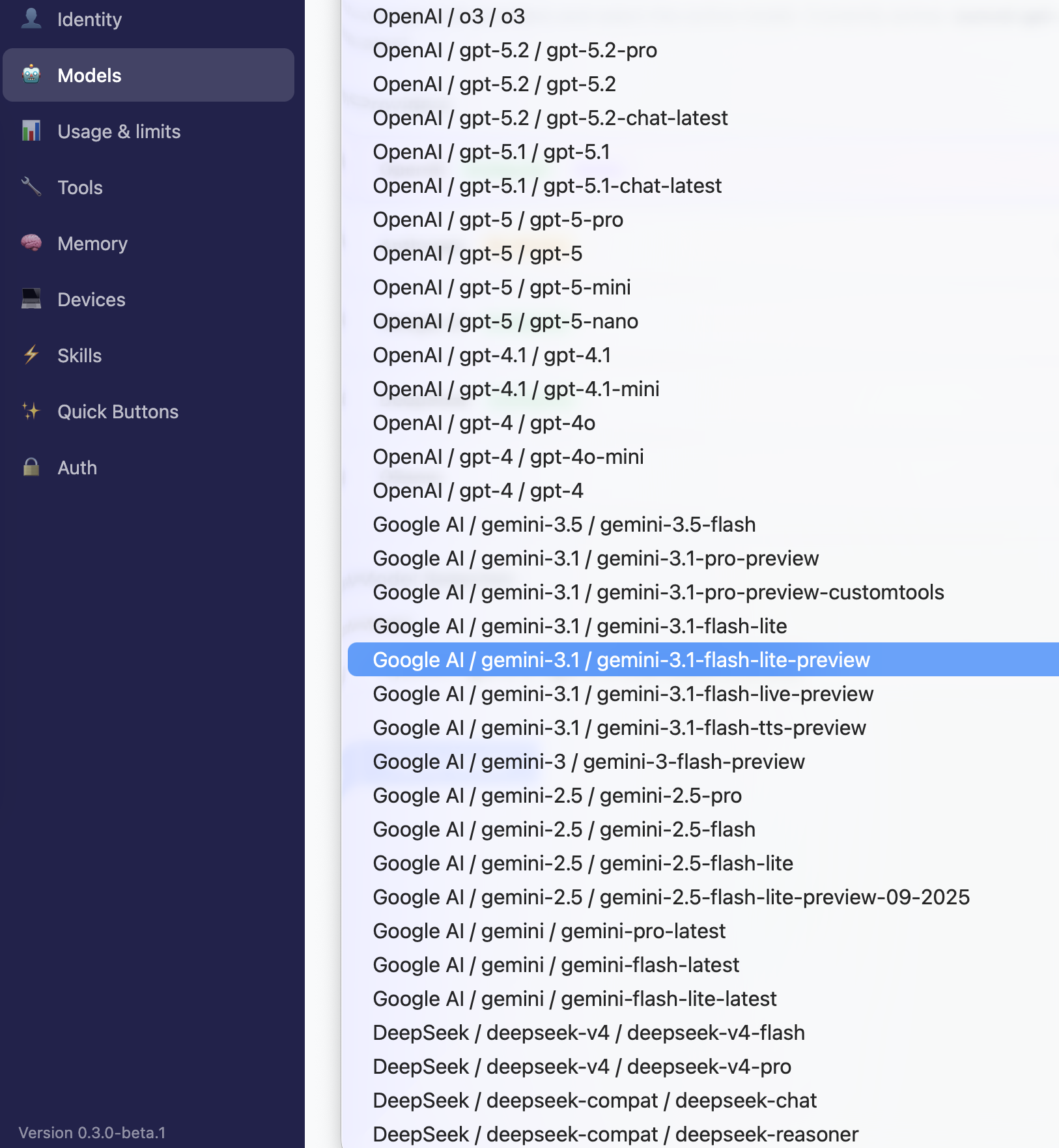Open the Devices section
Screen dimensions: 1059x1148
(148, 299)
